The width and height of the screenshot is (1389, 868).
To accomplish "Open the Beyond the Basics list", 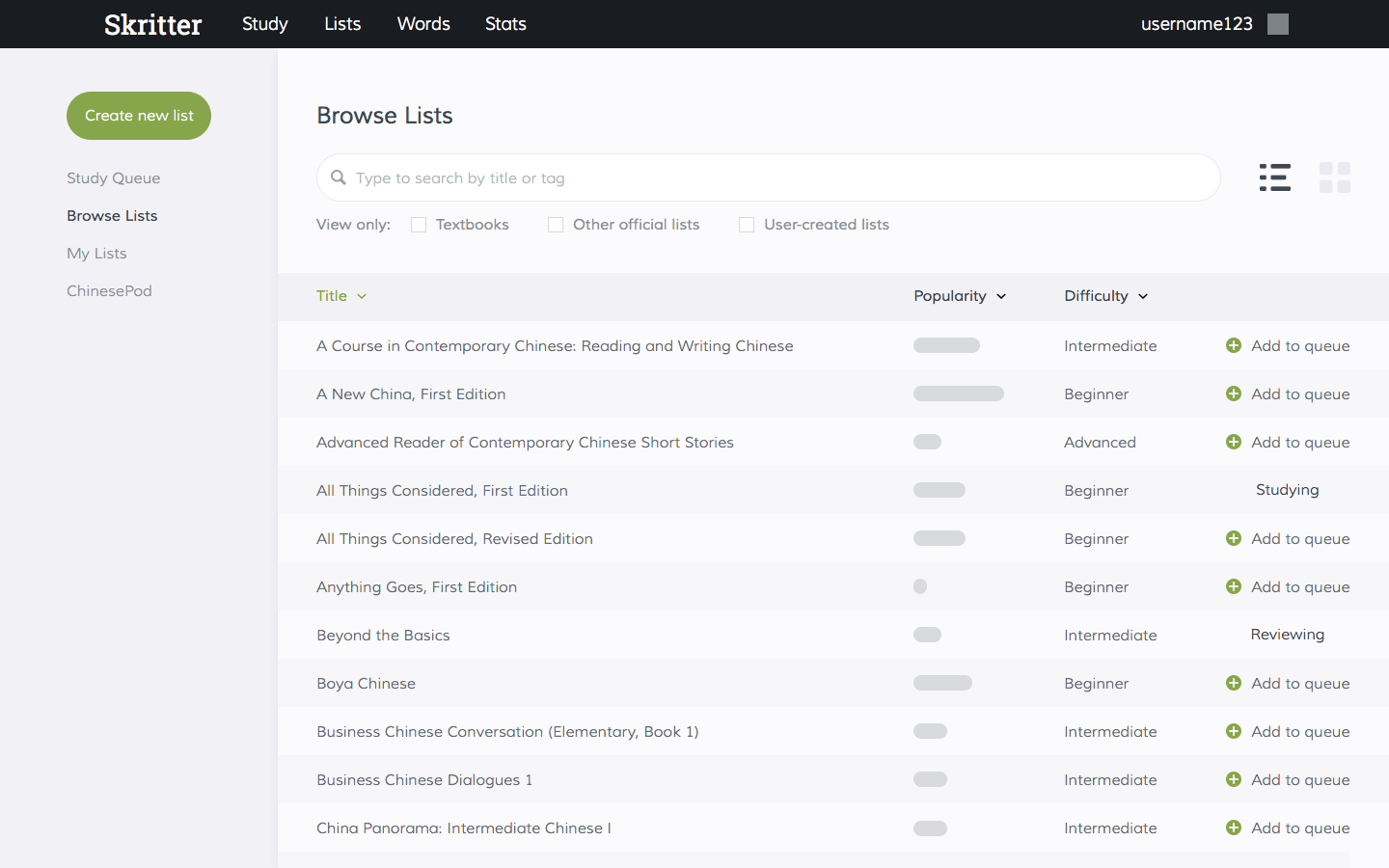I will pyautogui.click(x=383, y=635).
